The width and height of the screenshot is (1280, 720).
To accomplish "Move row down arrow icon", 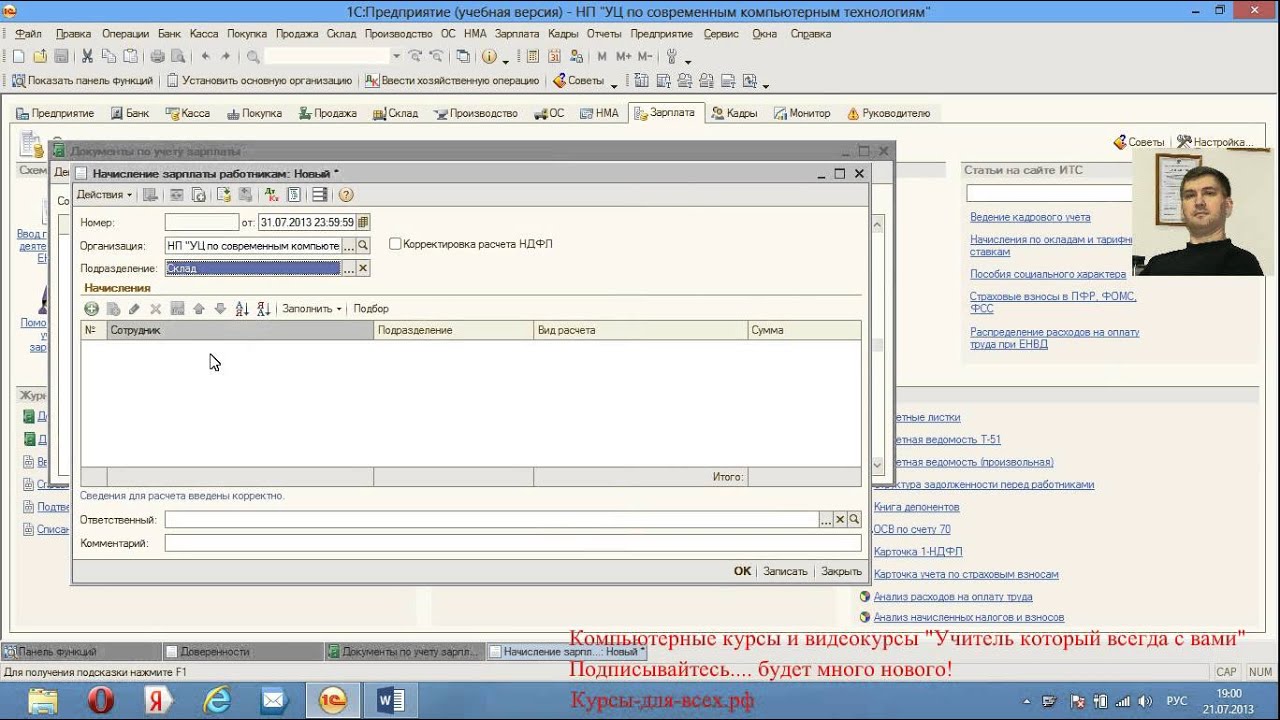I will 220,309.
